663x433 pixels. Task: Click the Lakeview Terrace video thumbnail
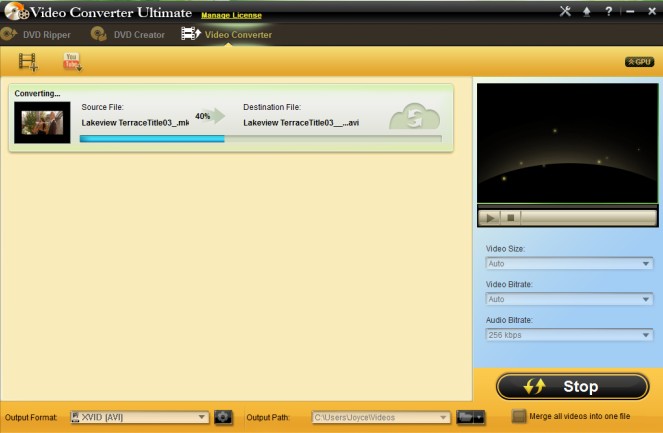point(42,123)
